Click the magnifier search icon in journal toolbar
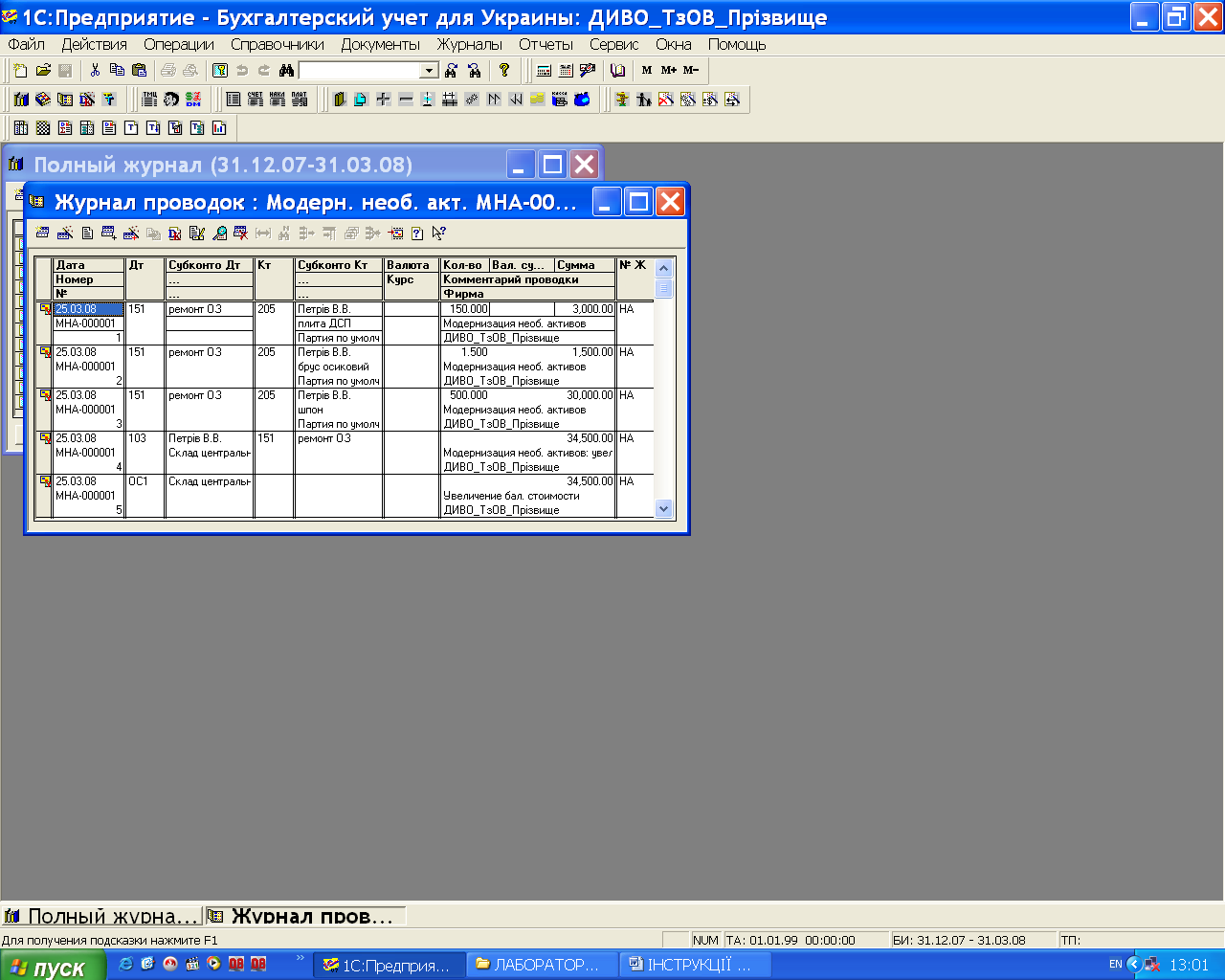 coord(219,233)
